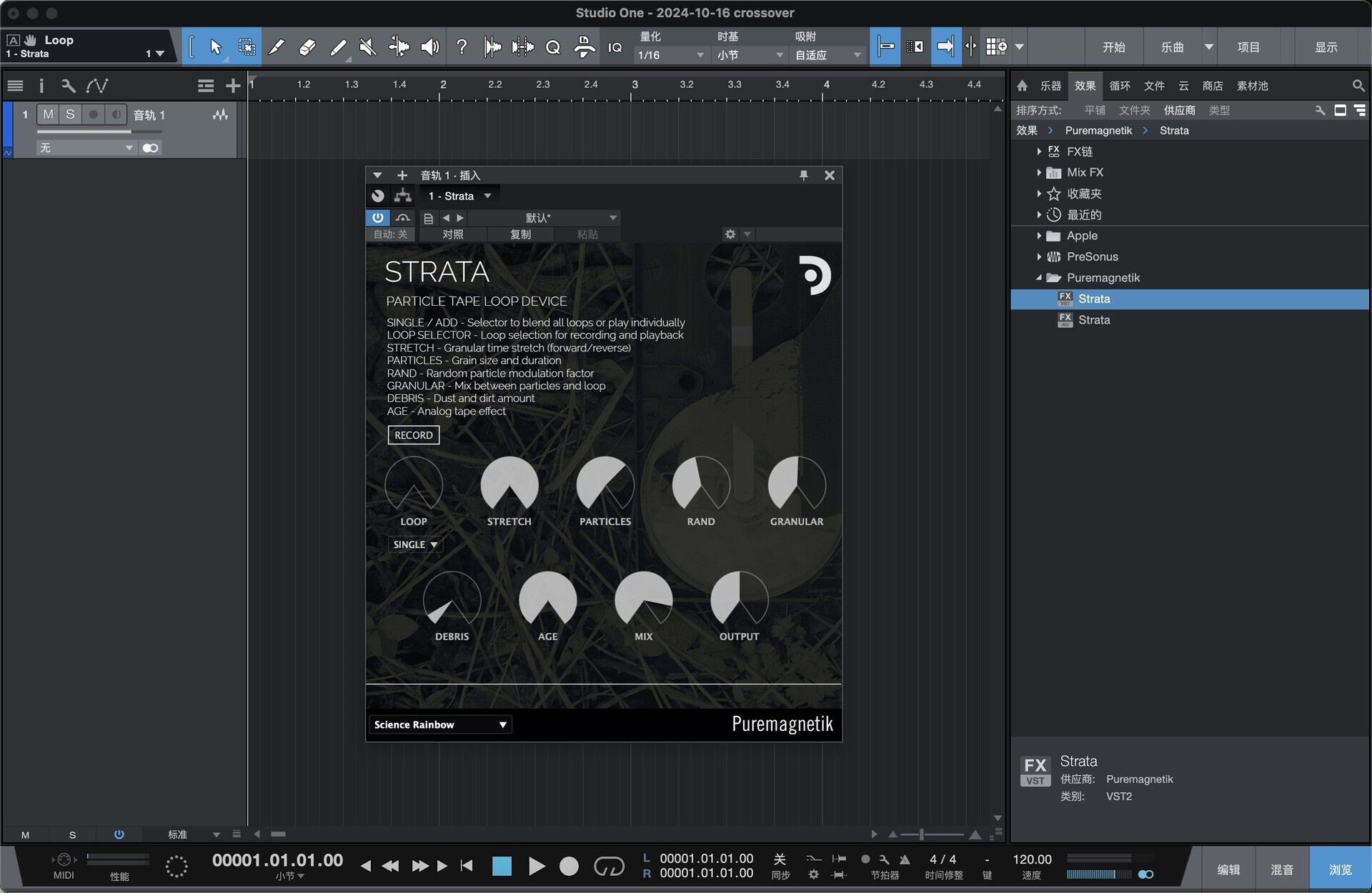Add a new track with plus icon
This screenshot has width=1372, height=893.
coord(233,86)
